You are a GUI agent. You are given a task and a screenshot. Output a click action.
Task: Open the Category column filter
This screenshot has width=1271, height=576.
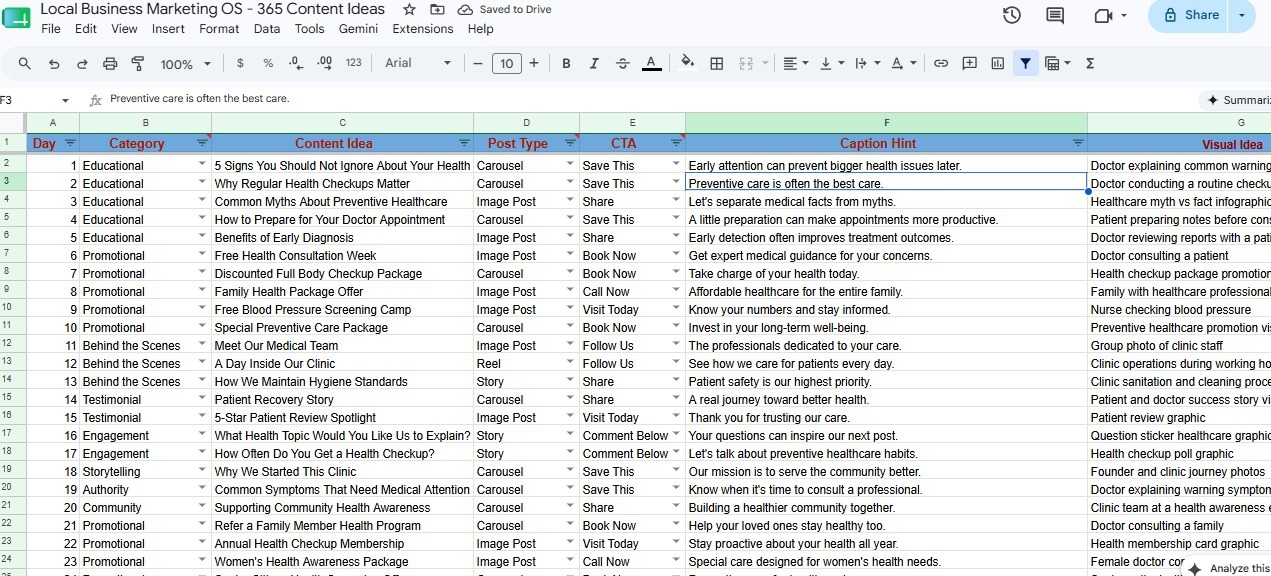coord(202,143)
